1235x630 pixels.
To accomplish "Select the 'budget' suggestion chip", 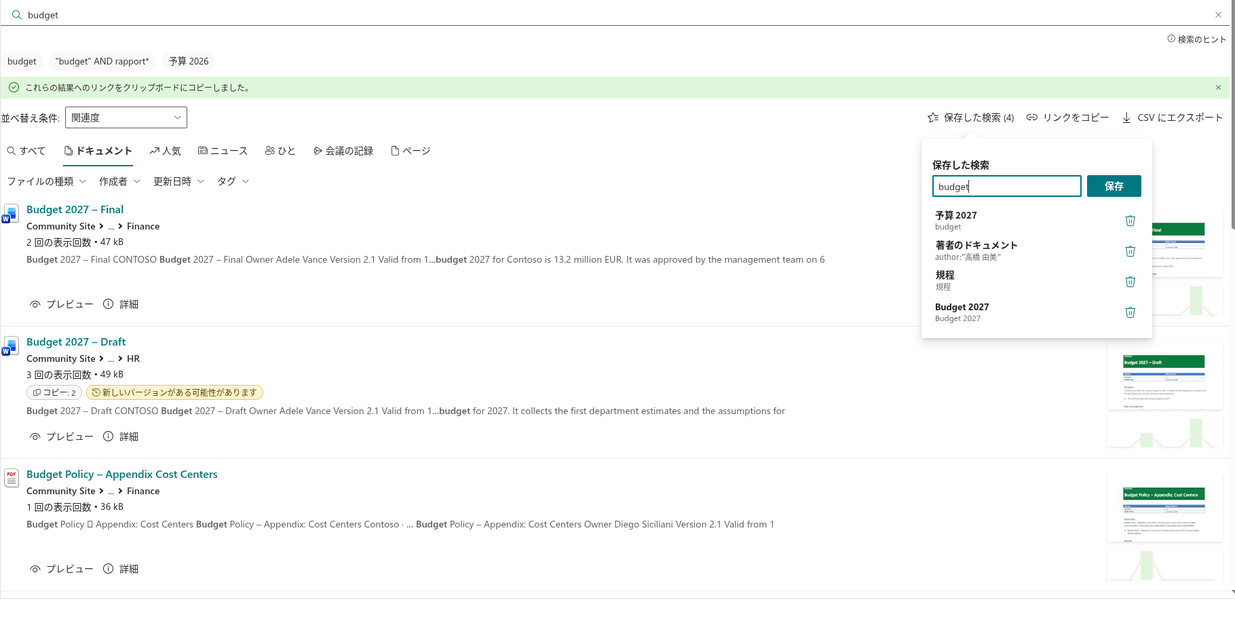I will point(22,61).
